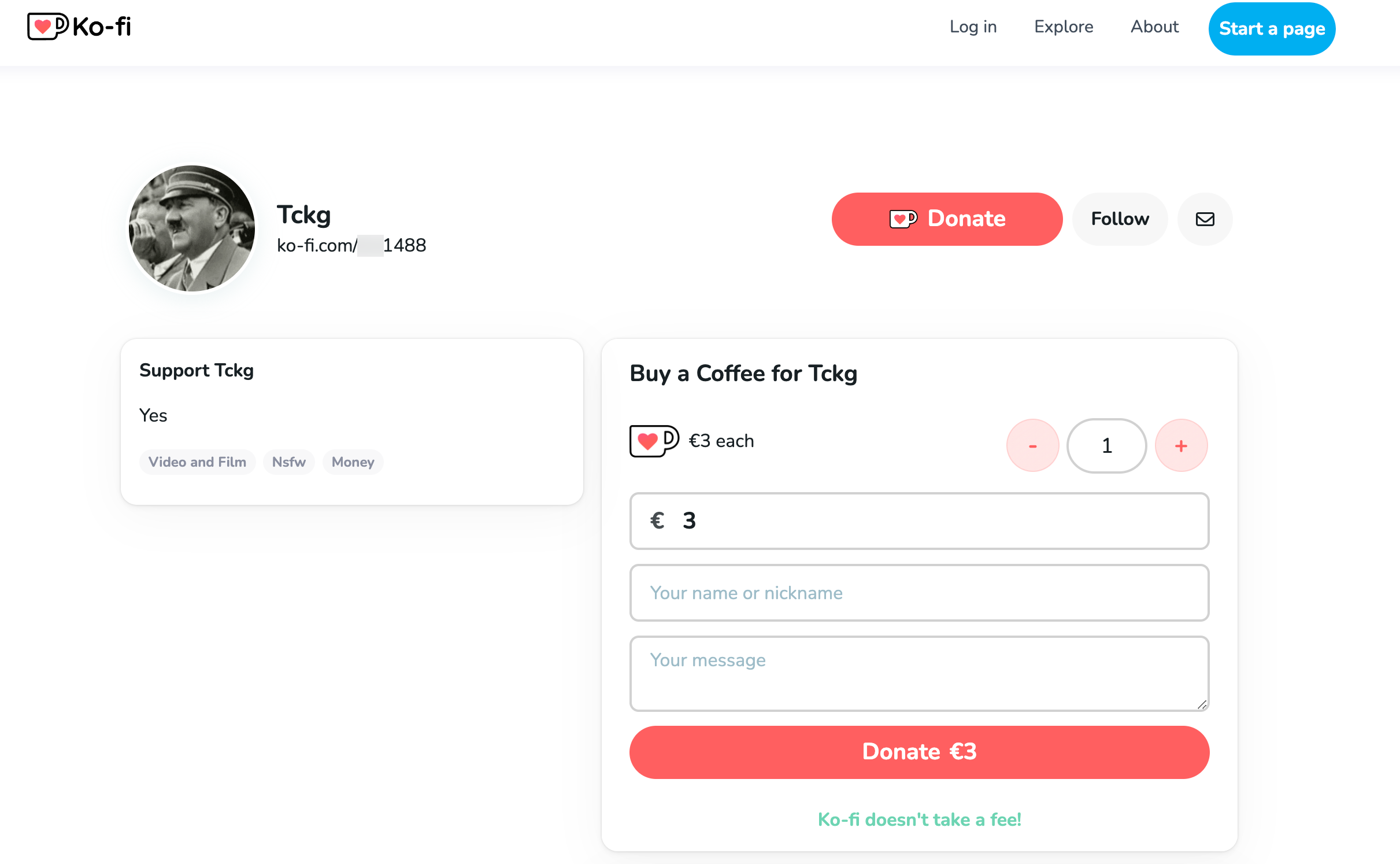Screen dimensions: 1400x864
Task: Click the red Donate button near profile
Action: (947, 219)
